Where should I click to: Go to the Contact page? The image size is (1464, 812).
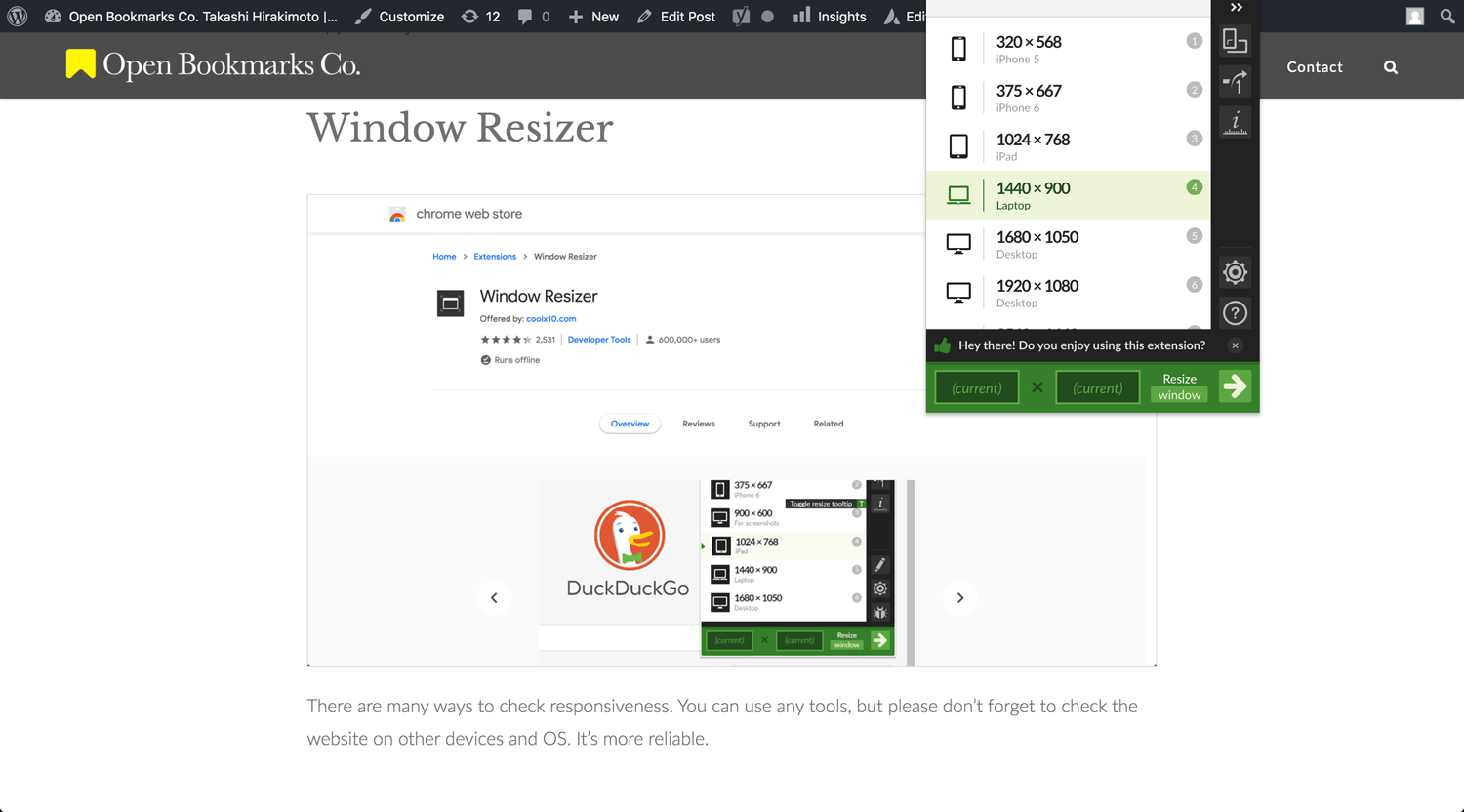[1315, 67]
